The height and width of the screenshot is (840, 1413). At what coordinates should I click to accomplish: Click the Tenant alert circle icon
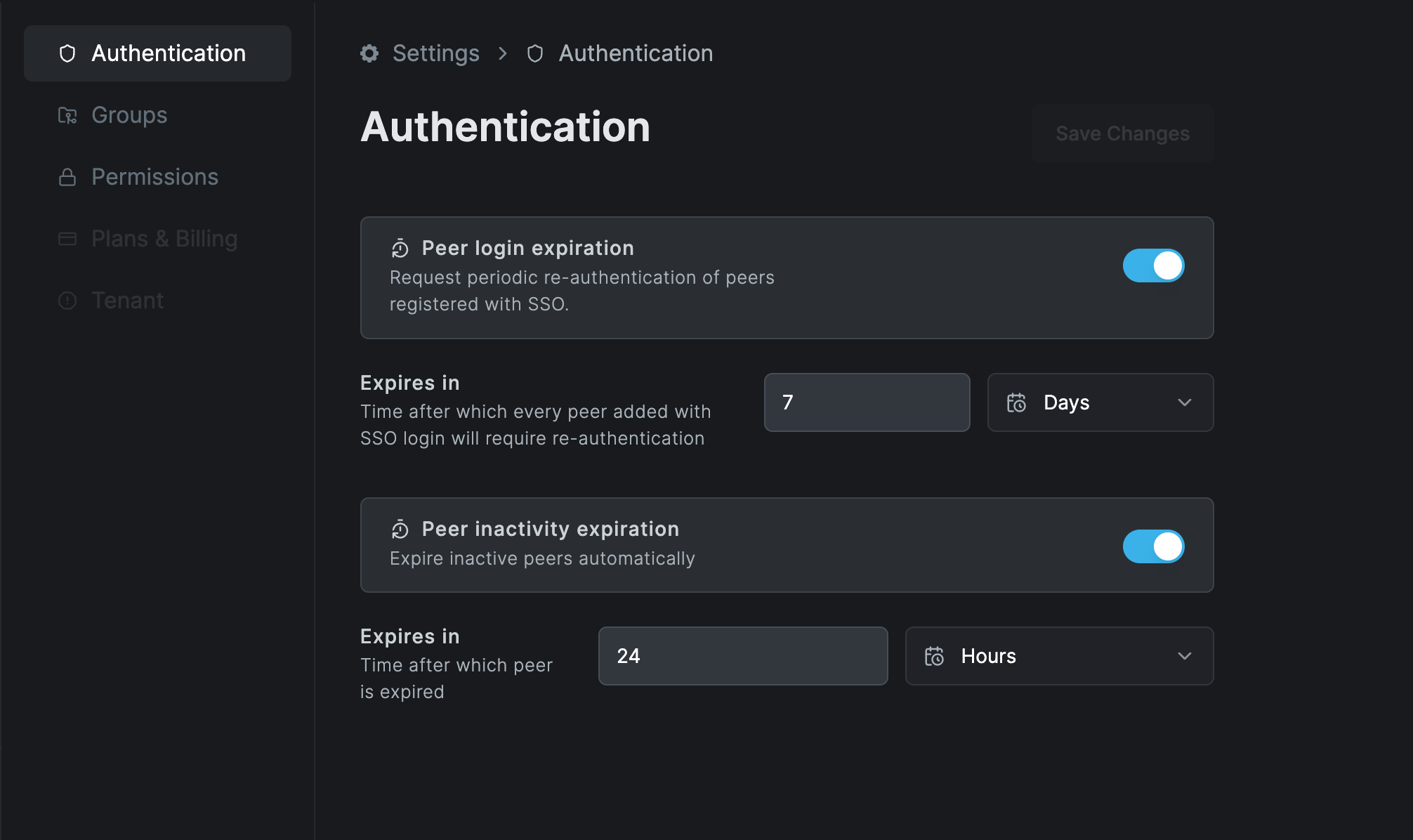[67, 301]
